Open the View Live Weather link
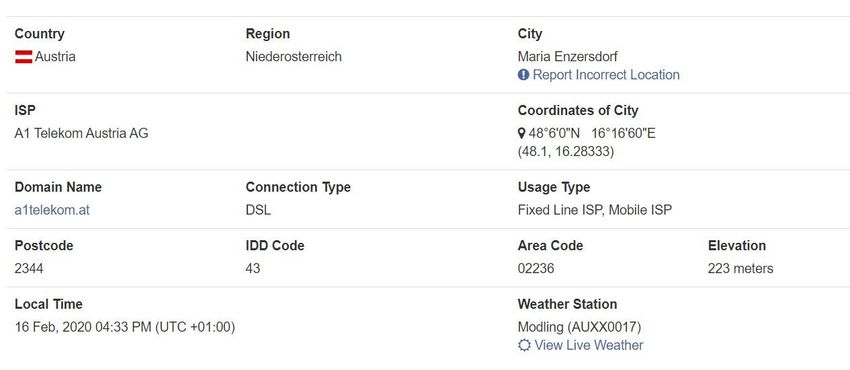 pos(589,346)
